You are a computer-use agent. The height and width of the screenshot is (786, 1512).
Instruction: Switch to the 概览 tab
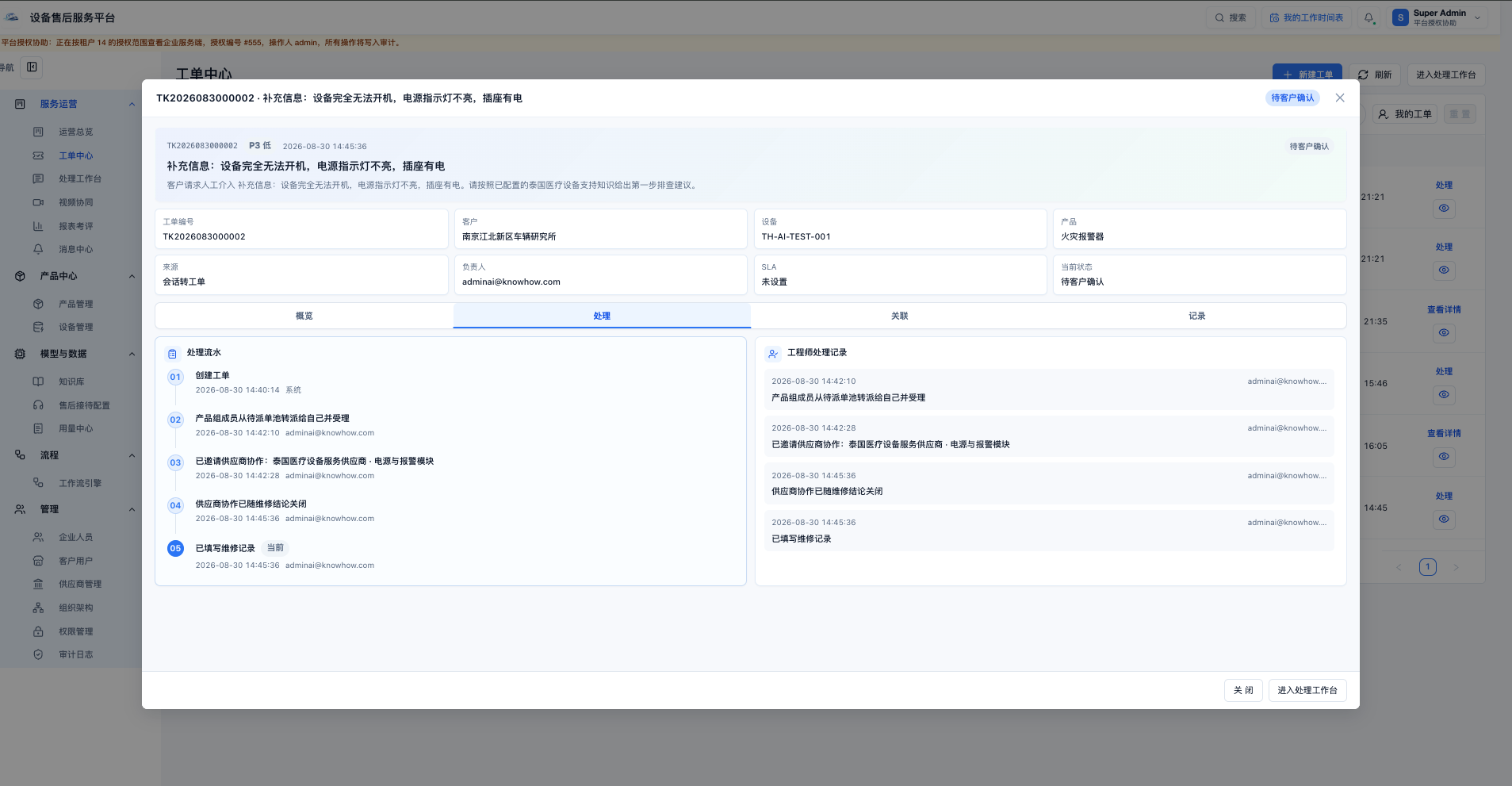point(304,316)
